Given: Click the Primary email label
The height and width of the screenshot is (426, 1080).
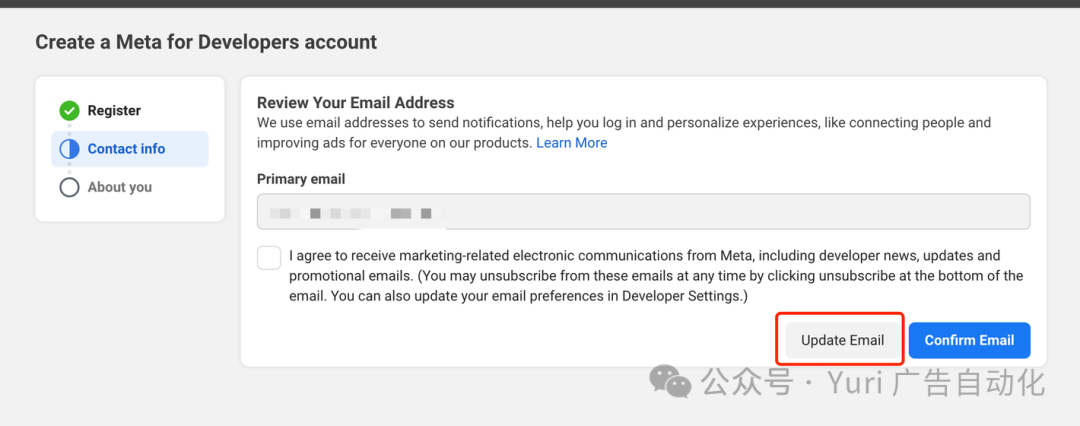Looking at the screenshot, I should [301, 179].
